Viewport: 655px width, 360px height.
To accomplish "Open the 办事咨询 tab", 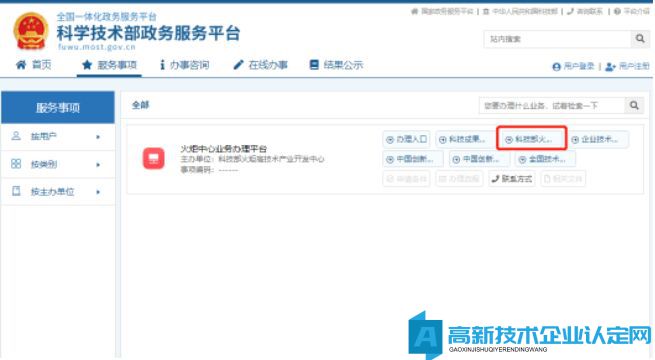I will tap(184, 65).
